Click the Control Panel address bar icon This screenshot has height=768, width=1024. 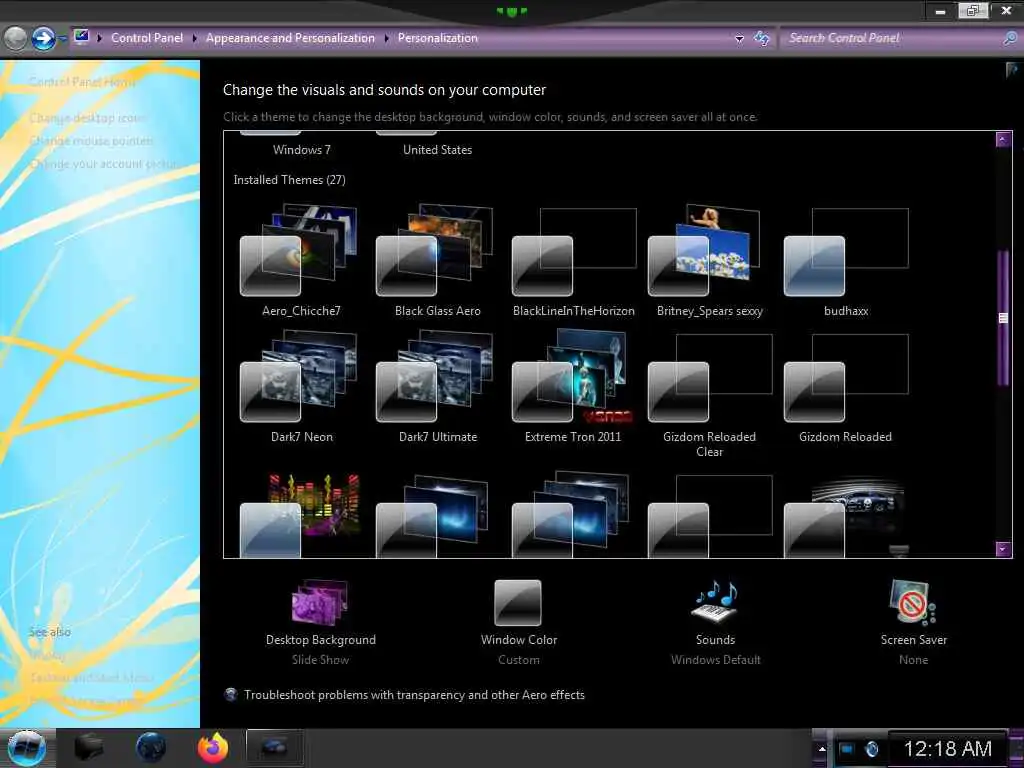tap(82, 37)
